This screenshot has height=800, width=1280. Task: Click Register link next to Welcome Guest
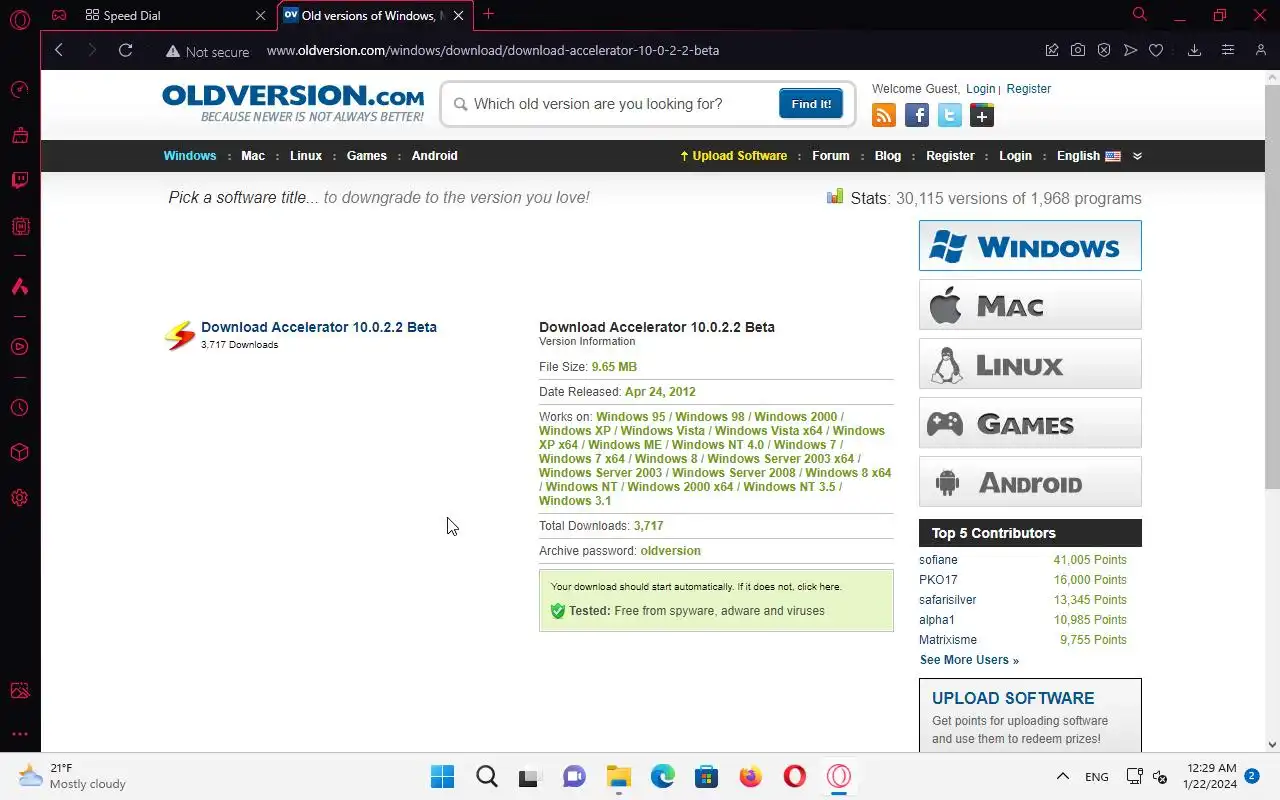[x=1029, y=89]
